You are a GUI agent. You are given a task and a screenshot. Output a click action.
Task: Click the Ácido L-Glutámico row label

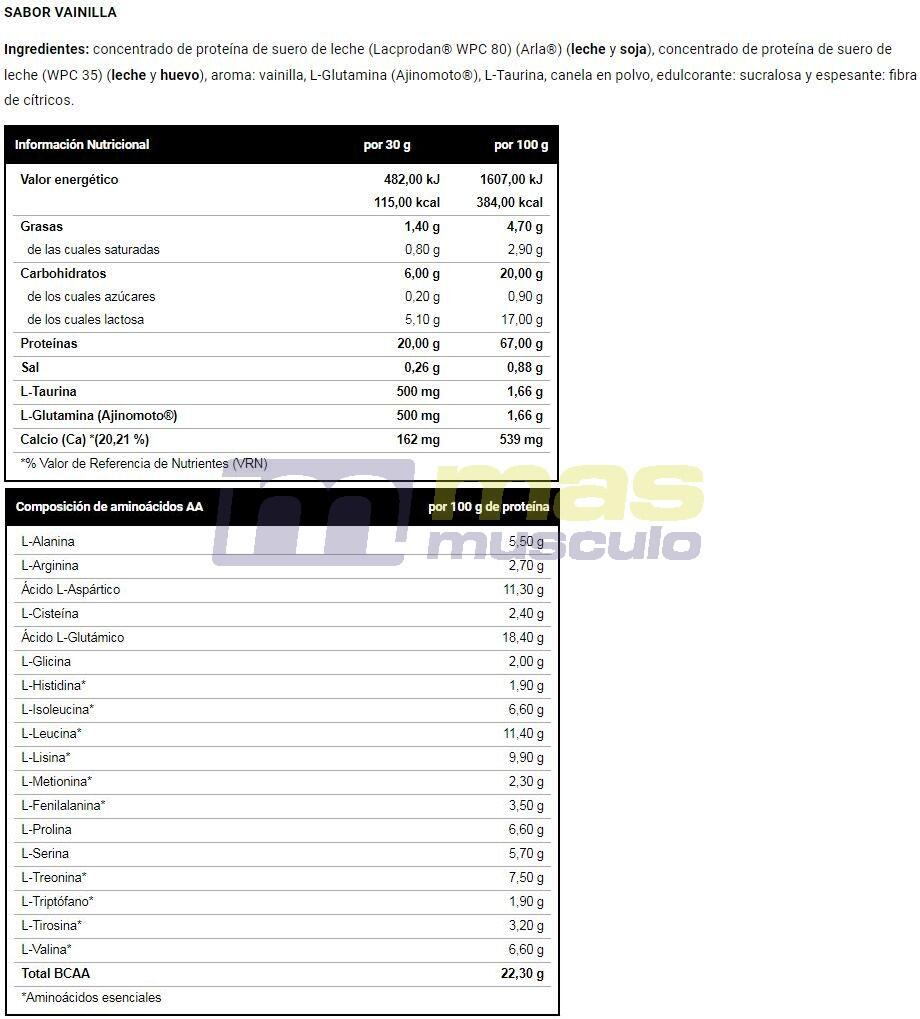pyautogui.click(x=72, y=637)
